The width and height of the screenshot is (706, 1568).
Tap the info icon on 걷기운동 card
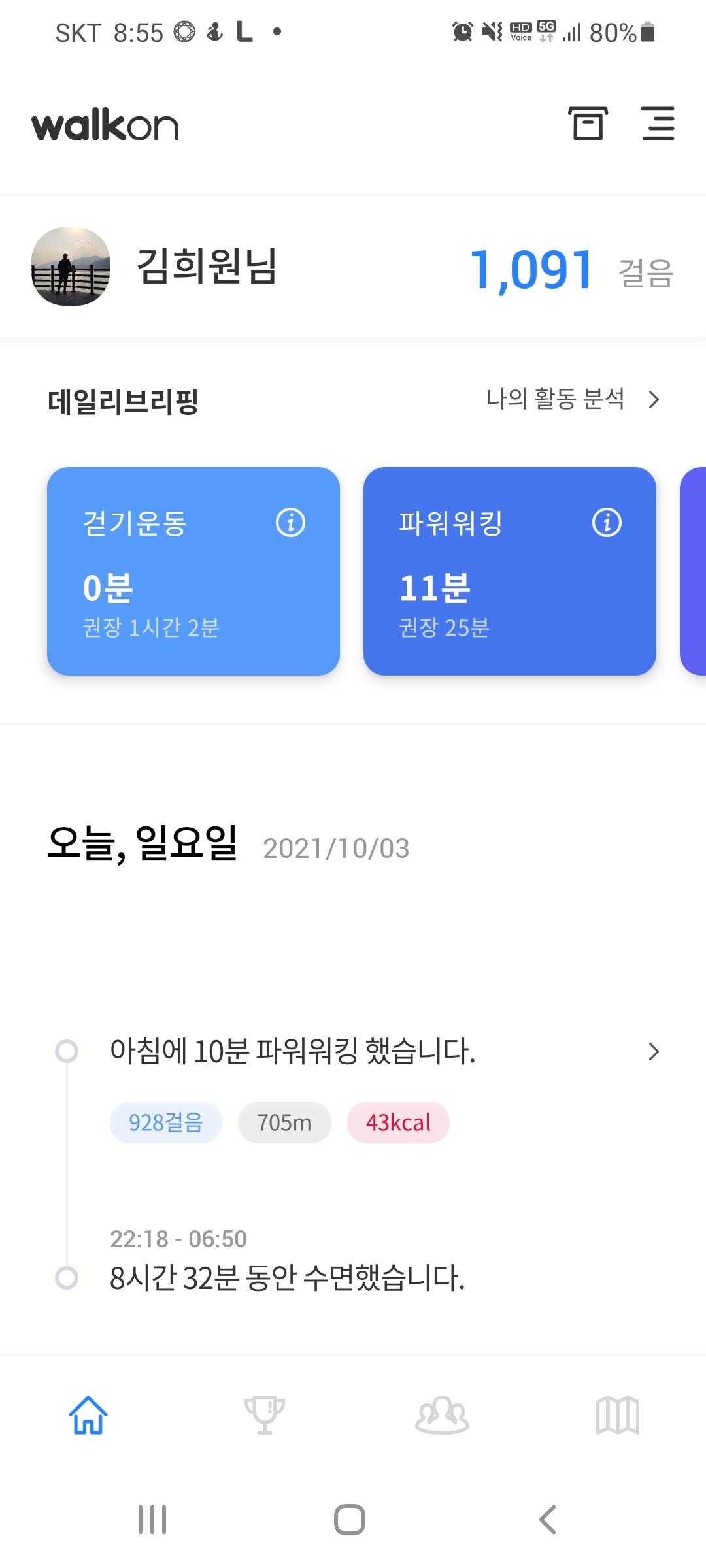290,523
